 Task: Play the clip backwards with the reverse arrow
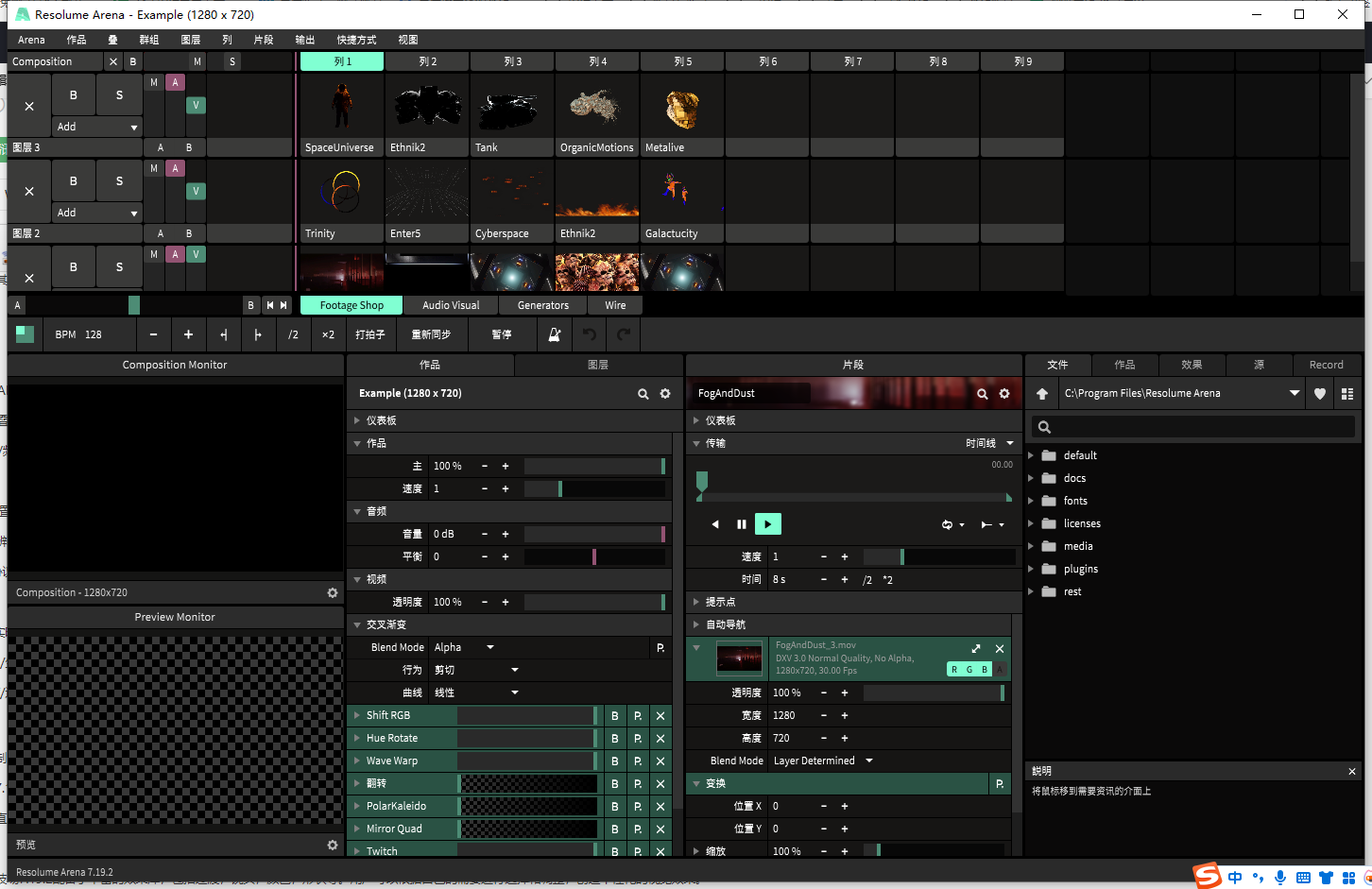[715, 524]
